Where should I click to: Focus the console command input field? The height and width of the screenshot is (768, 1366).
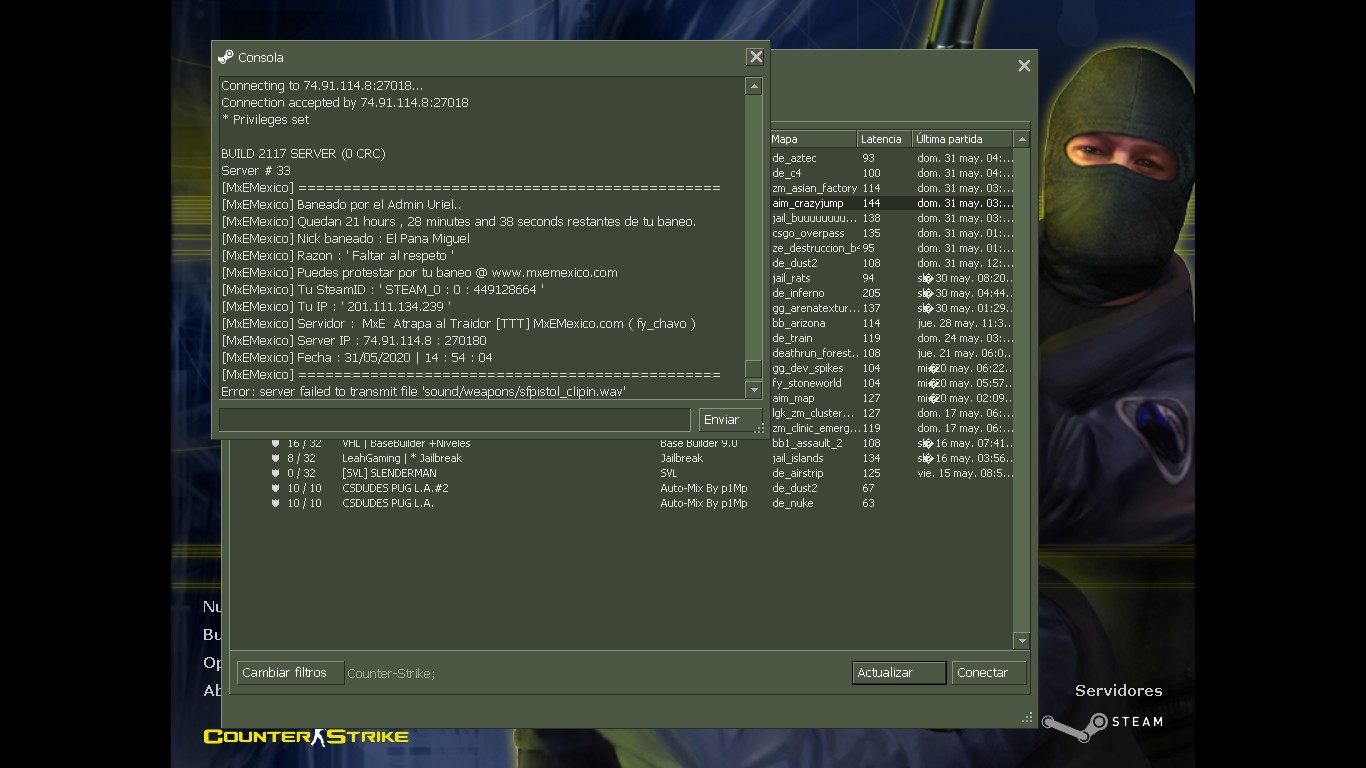point(455,420)
